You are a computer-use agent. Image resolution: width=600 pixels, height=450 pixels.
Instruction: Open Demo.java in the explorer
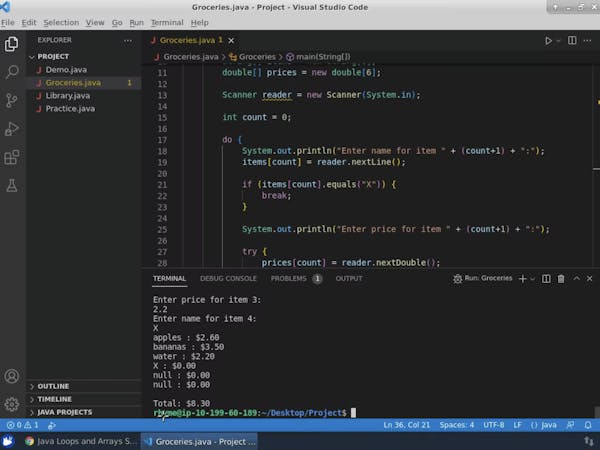(84, 70)
